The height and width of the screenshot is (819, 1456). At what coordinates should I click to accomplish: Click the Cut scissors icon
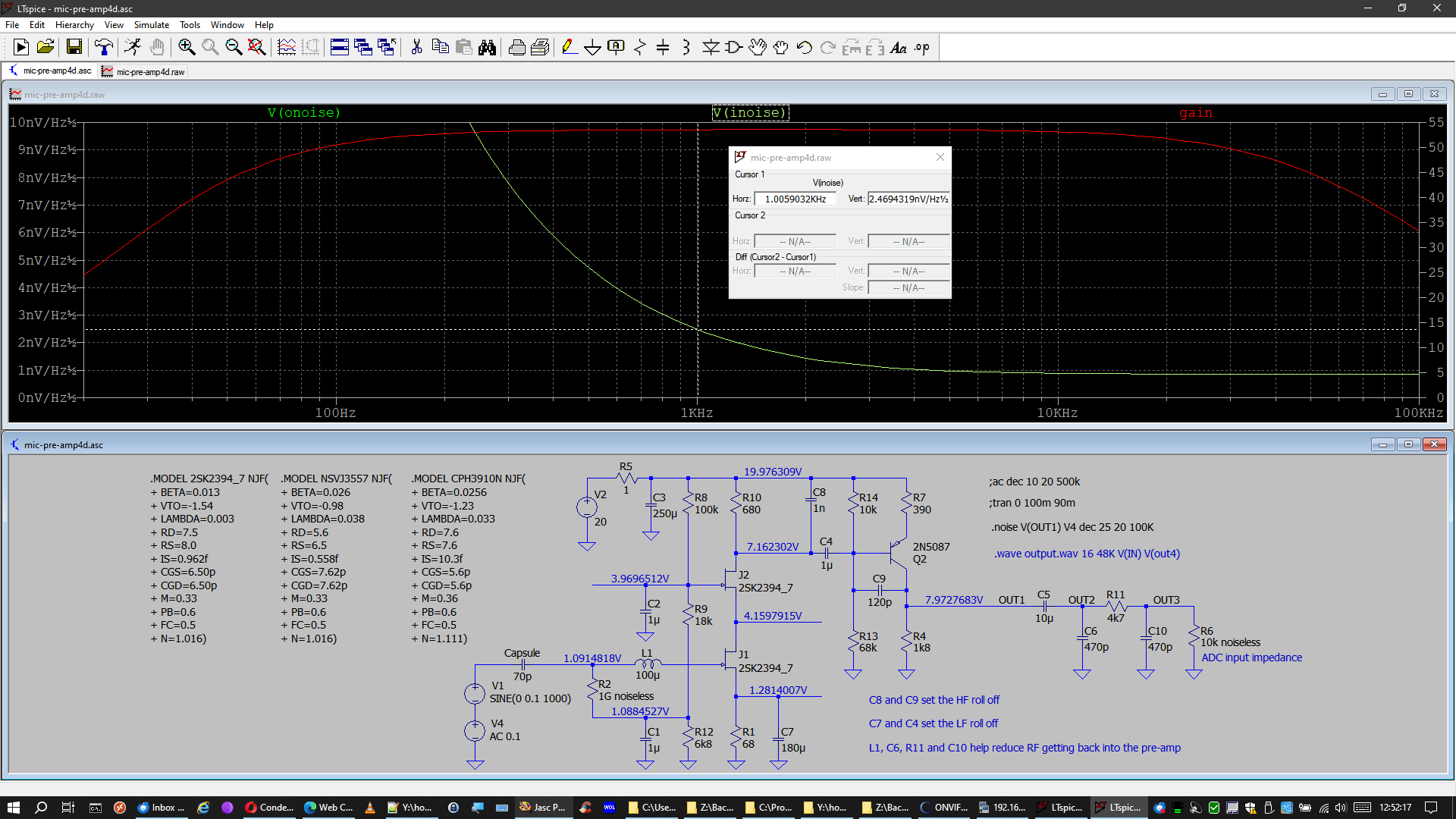pyautogui.click(x=416, y=48)
